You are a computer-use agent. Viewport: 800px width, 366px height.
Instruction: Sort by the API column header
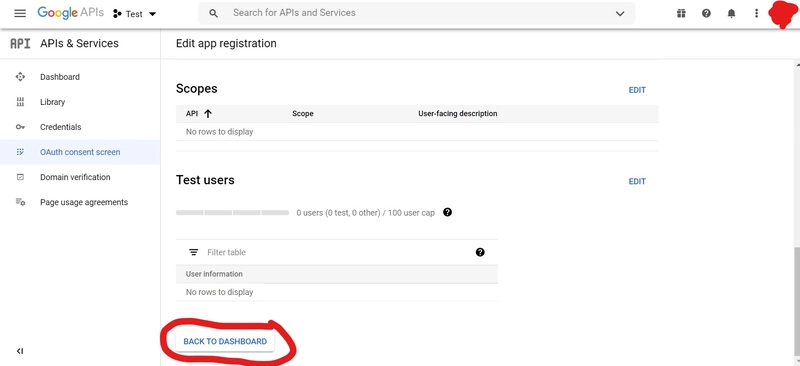pos(192,113)
